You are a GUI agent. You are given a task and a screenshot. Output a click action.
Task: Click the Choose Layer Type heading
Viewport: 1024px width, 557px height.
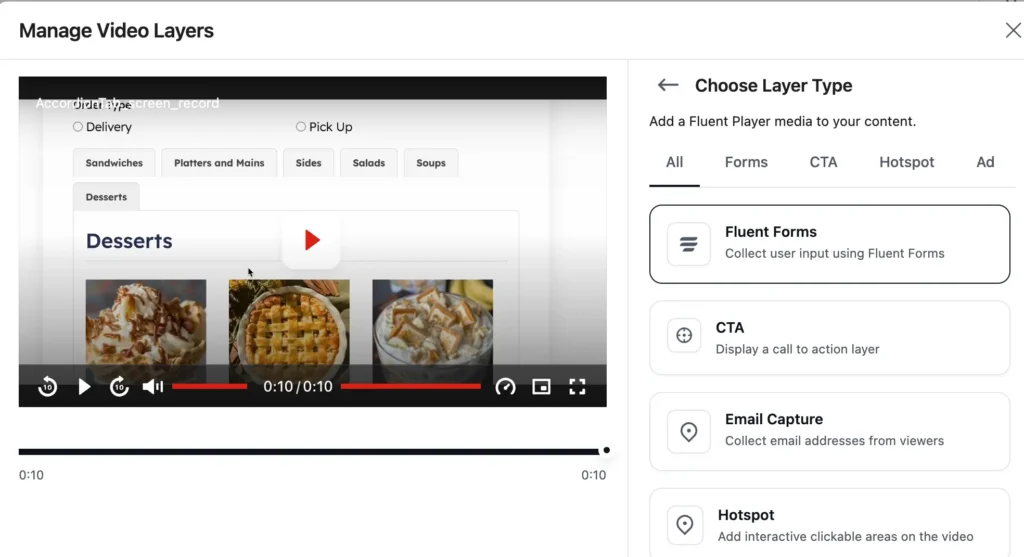773,86
